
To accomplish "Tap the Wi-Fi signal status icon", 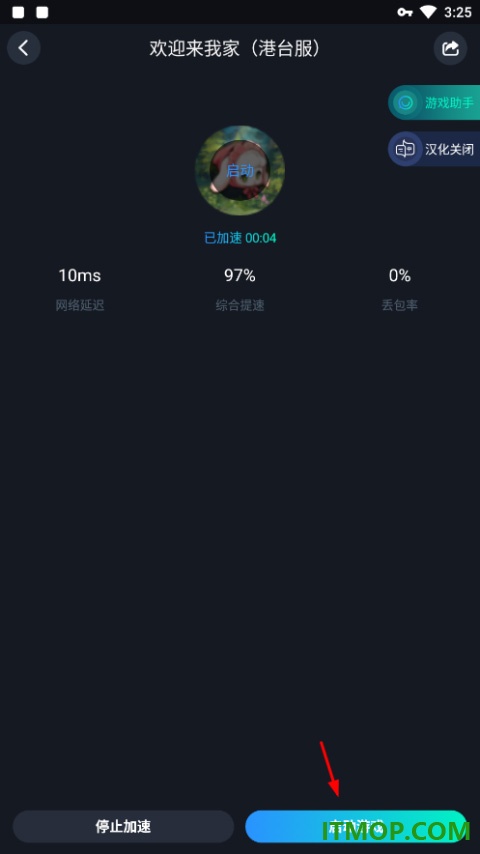I will click(429, 12).
